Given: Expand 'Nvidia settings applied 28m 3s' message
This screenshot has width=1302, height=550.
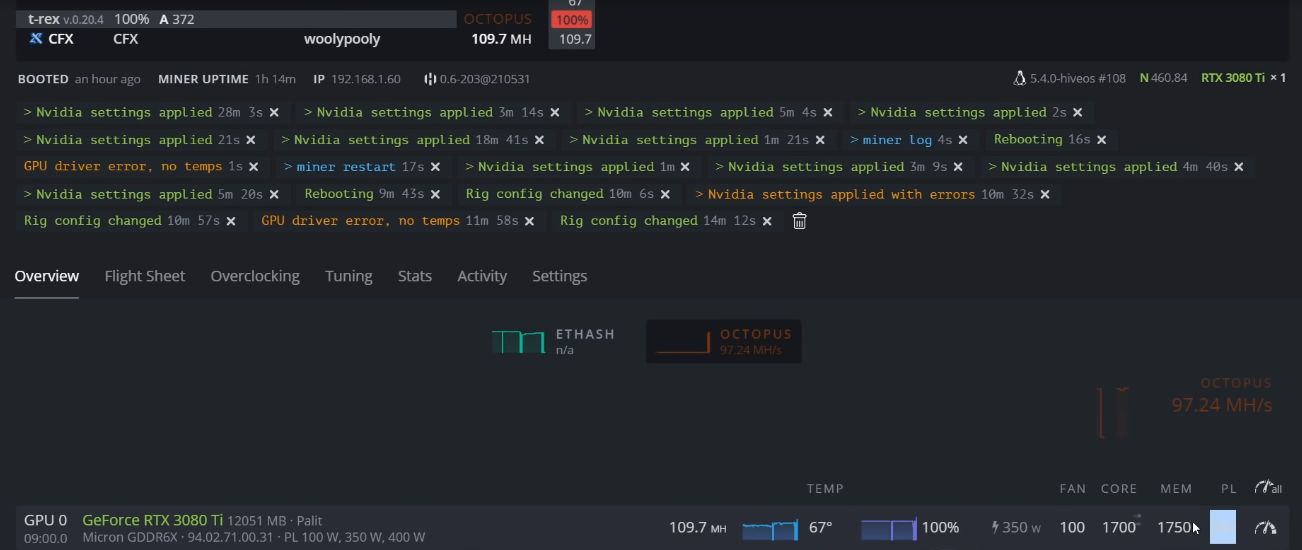Looking at the screenshot, I should click(x=143, y=113).
